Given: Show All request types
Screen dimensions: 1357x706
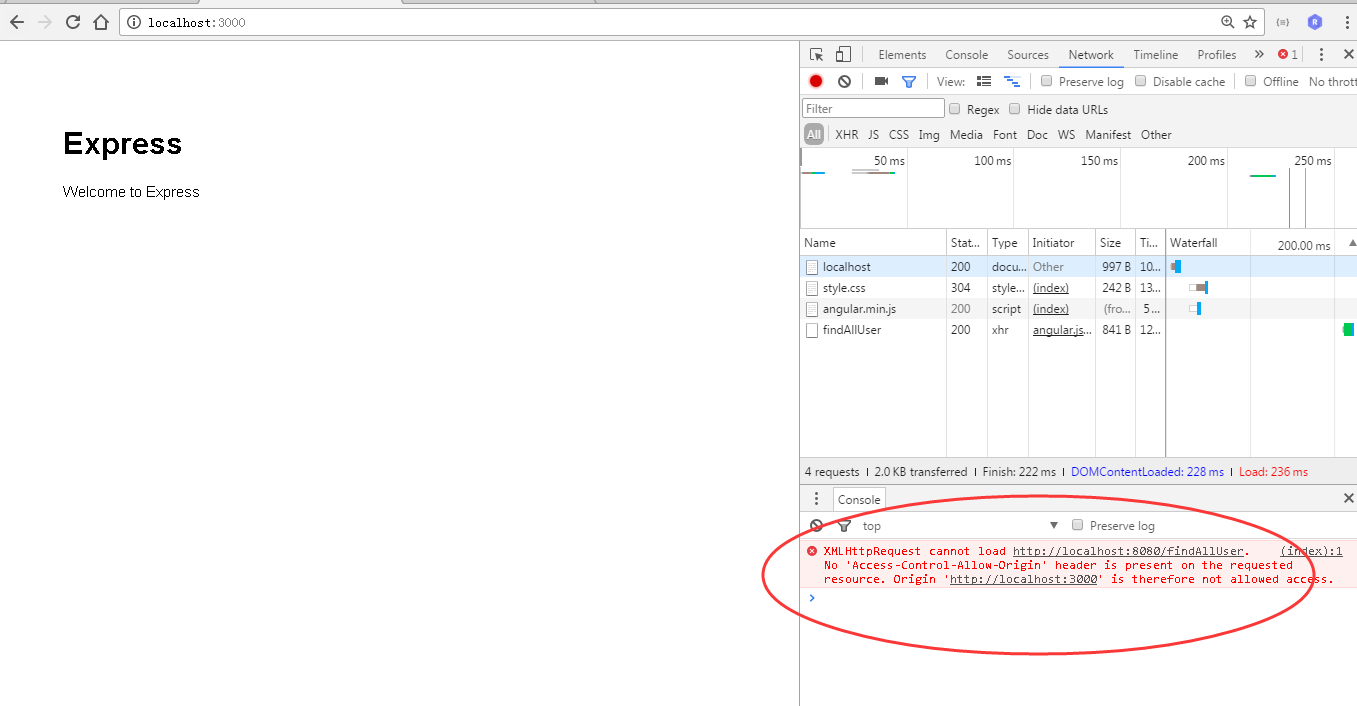Looking at the screenshot, I should pyautogui.click(x=814, y=135).
